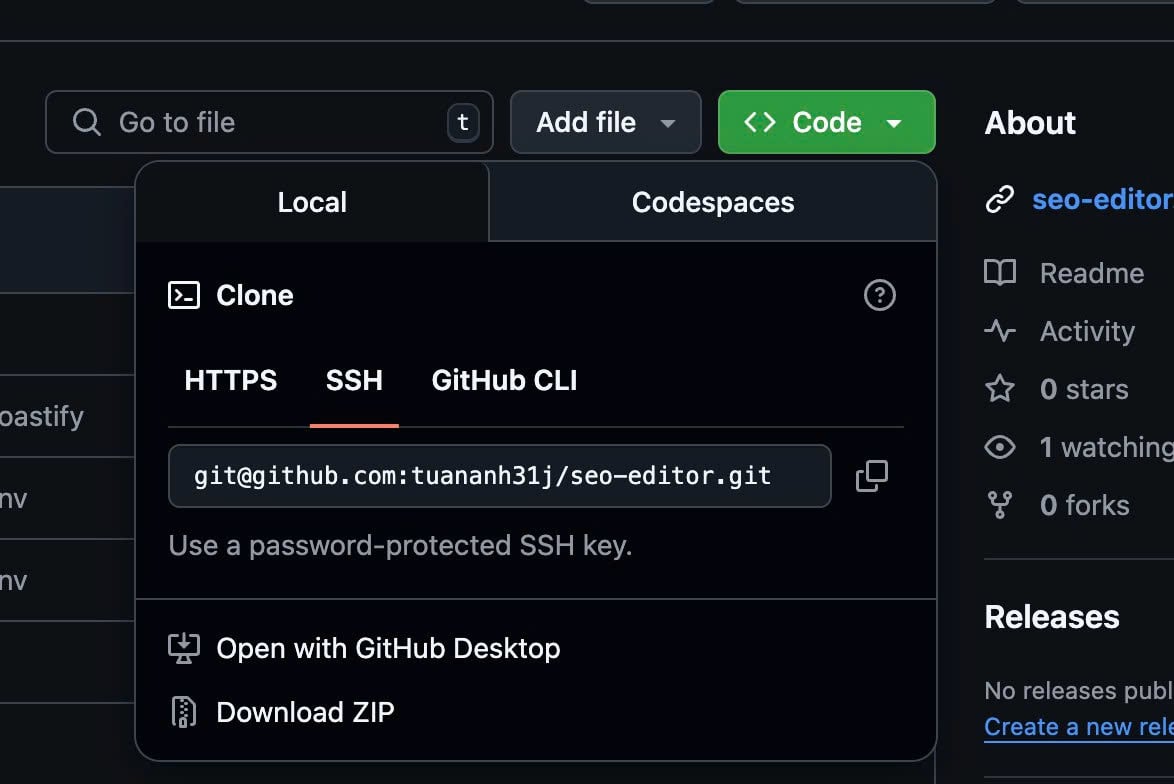Open the Add file dropdown

coord(606,122)
